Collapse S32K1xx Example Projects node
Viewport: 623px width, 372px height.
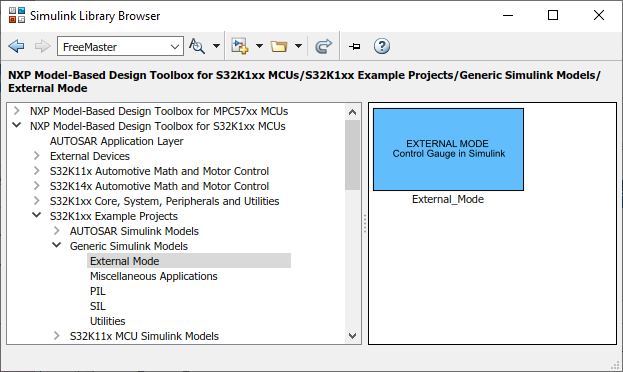tap(37, 215)
